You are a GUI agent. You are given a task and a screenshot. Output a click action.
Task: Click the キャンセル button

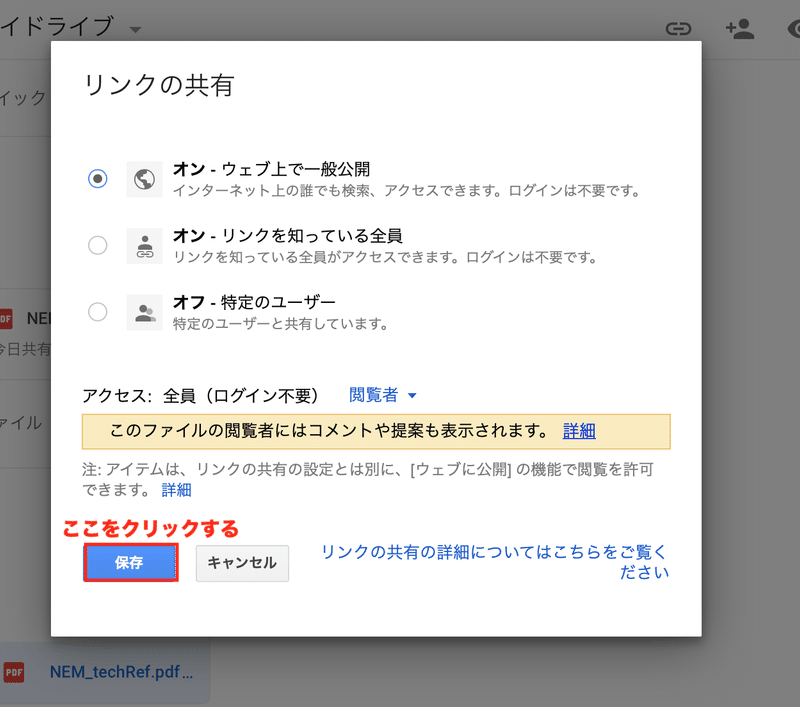[242, 563]
